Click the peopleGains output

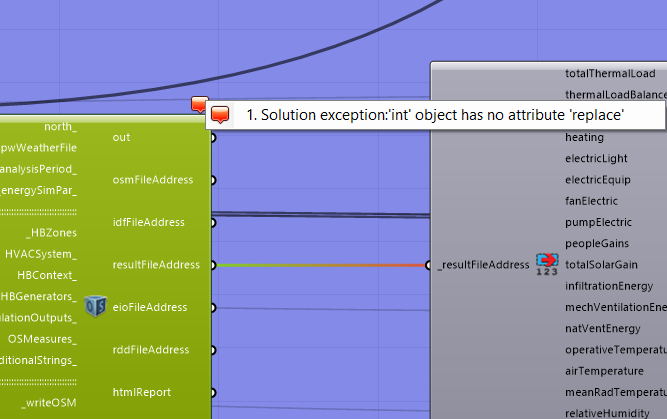[597, 244]
